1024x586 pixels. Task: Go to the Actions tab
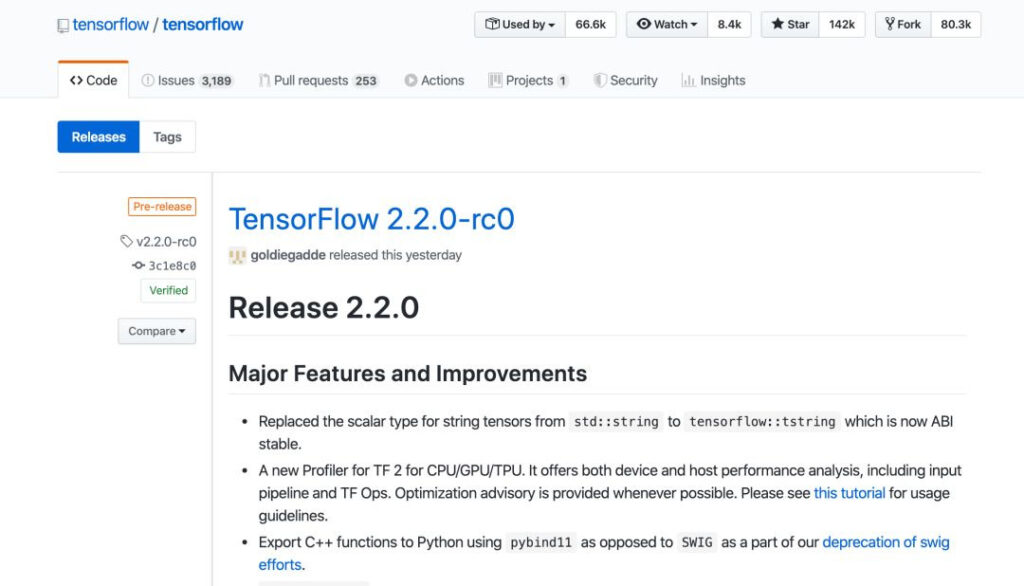[x=434, y=81]
